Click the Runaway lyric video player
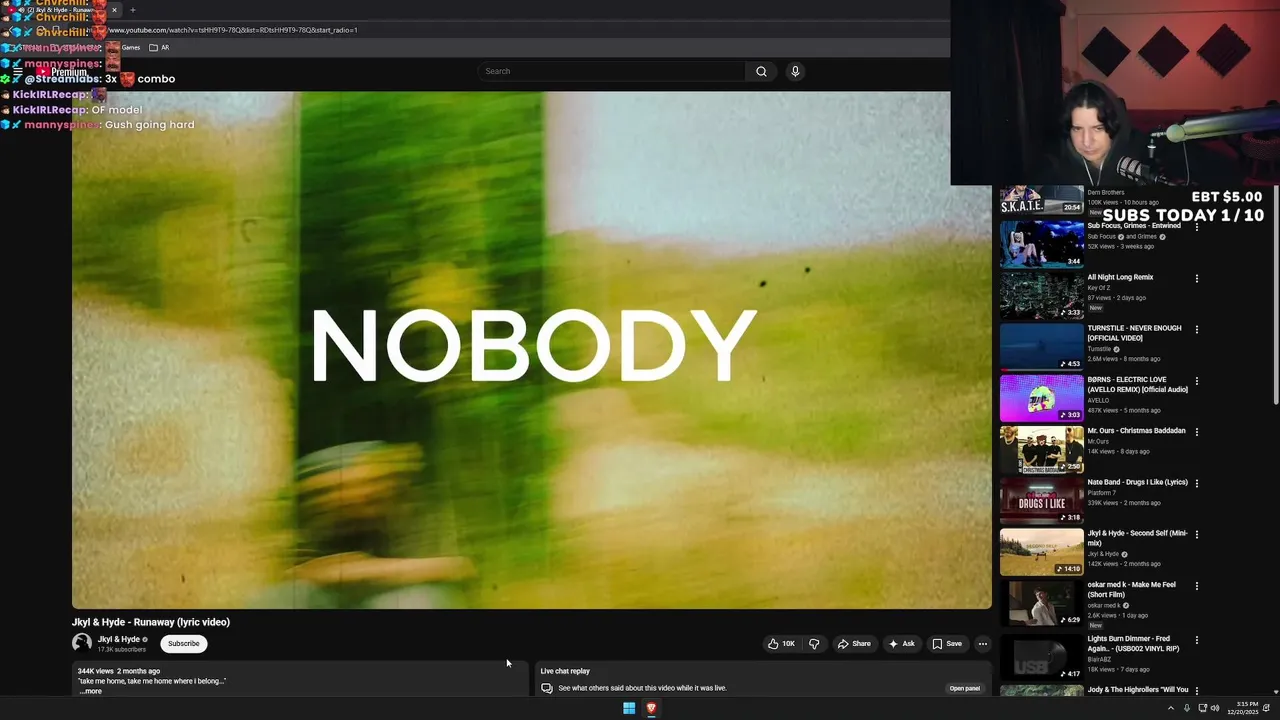 tap(531, 350)
